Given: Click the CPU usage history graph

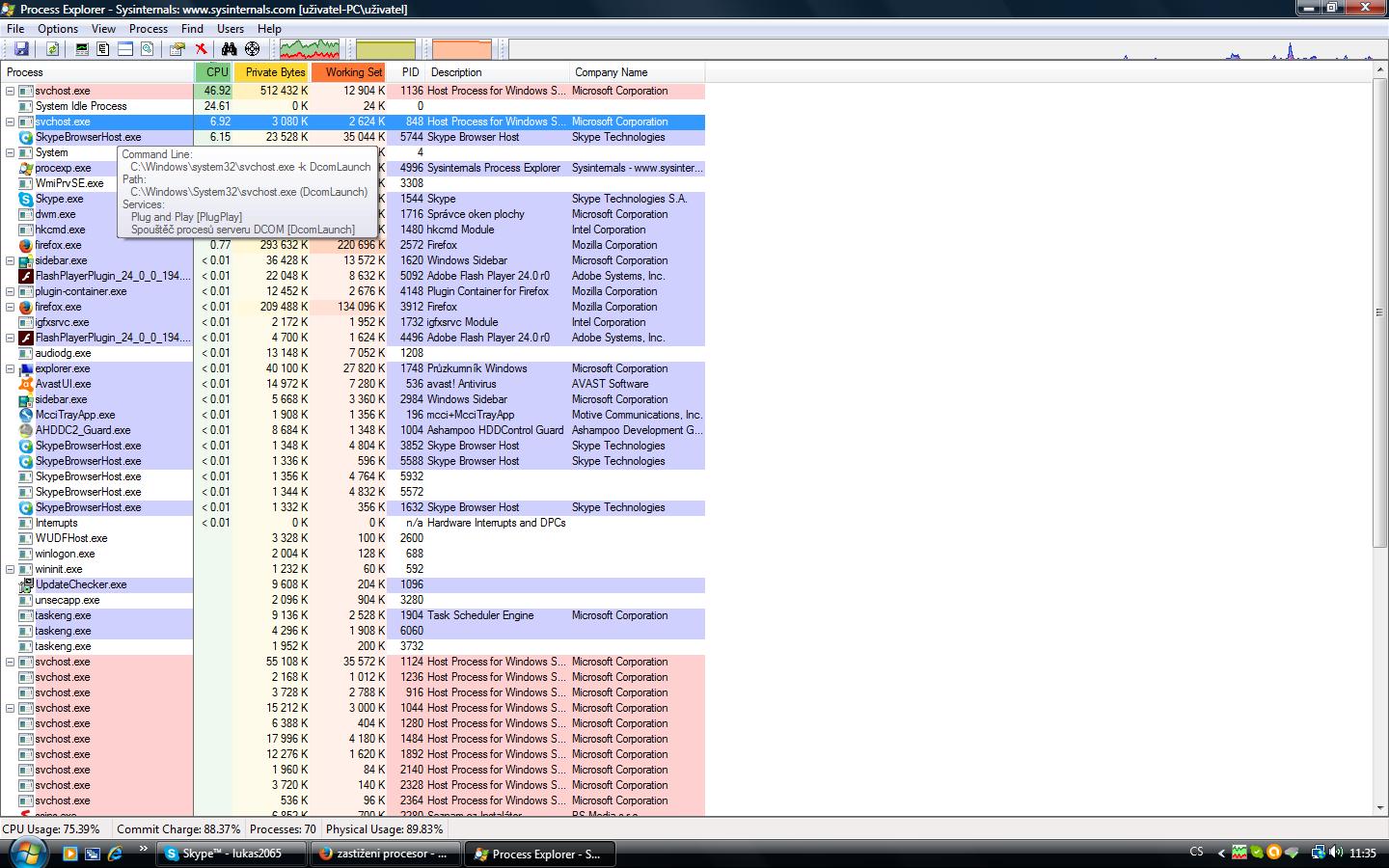Looking at the screenshot, I should point(309,49).
